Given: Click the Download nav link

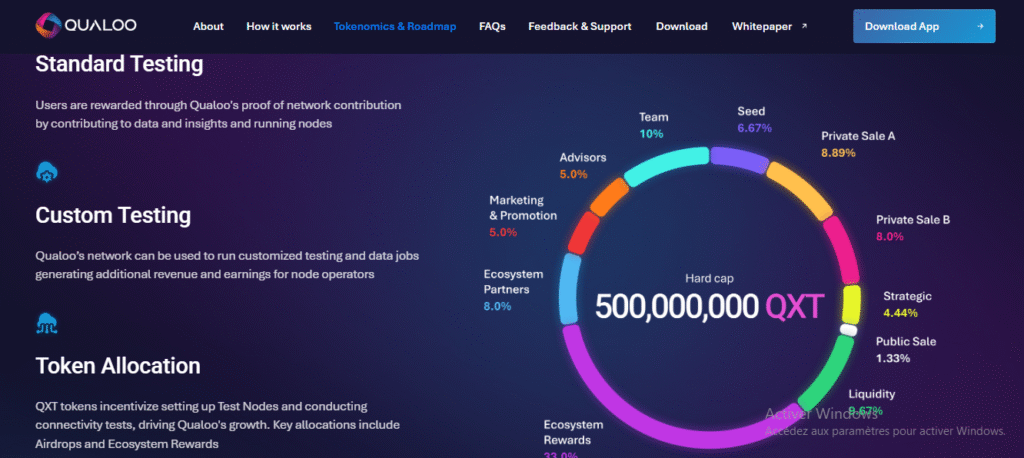Looking at the screenshot, I should pyautogui.click(x=681, y=26).
